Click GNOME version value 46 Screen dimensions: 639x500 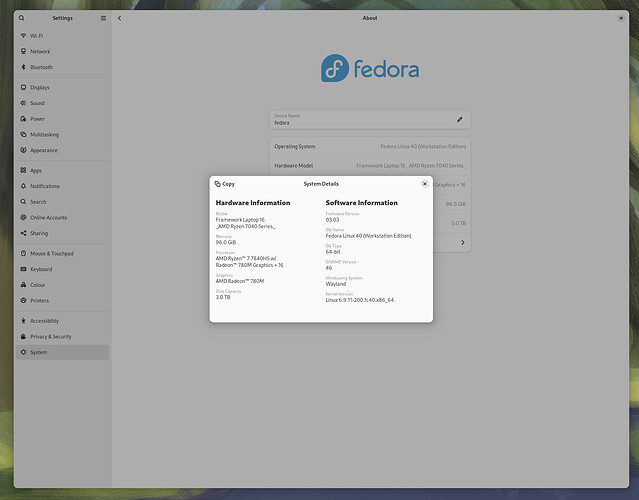pyautogui.click(x=329, y=268)
